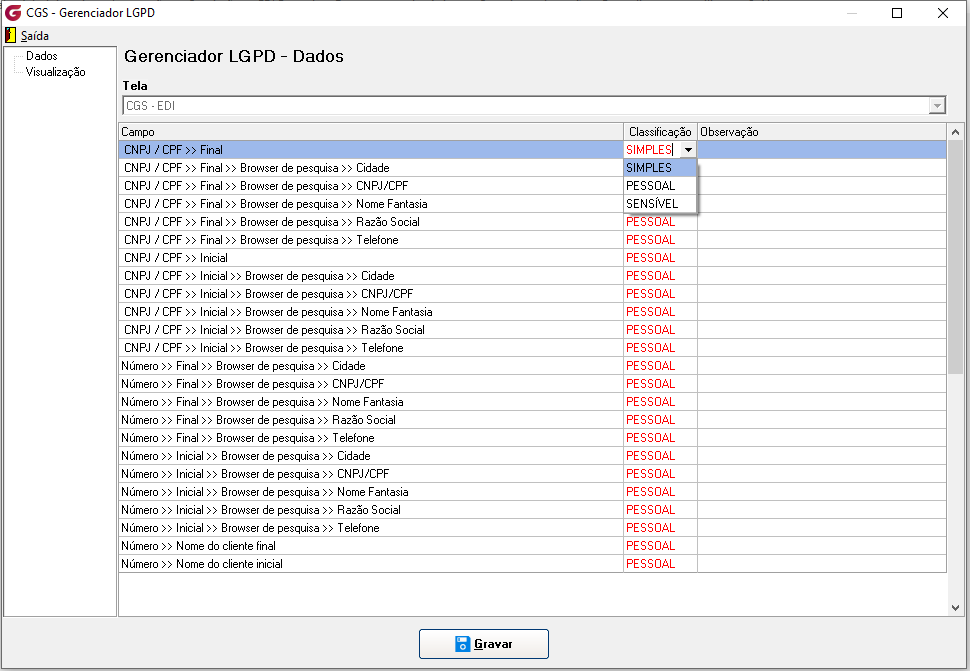Click the vertical scrollbar thumb of the grid
Viewport: 970px width, 671px height.
[955, 257]
